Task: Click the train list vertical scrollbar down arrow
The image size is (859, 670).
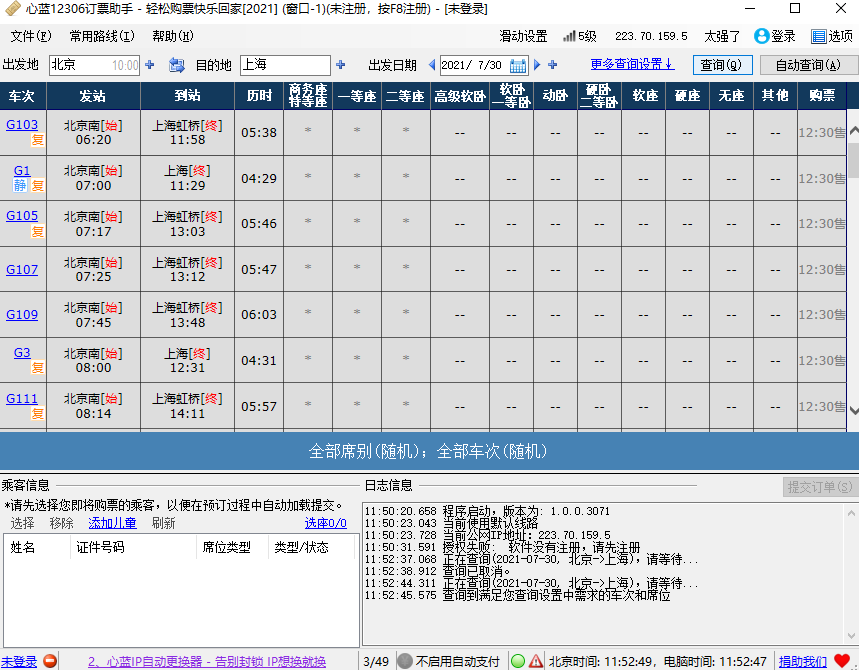Action: 853,410
